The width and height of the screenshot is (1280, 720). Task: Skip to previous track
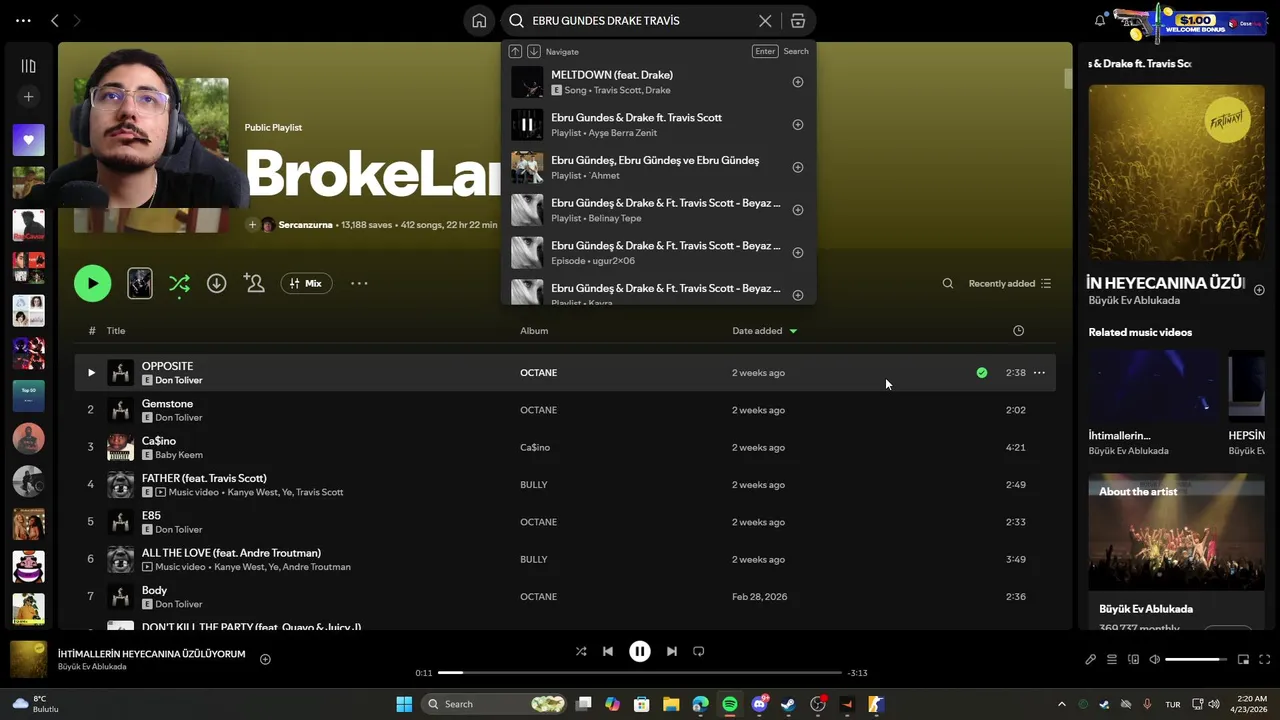608,651
